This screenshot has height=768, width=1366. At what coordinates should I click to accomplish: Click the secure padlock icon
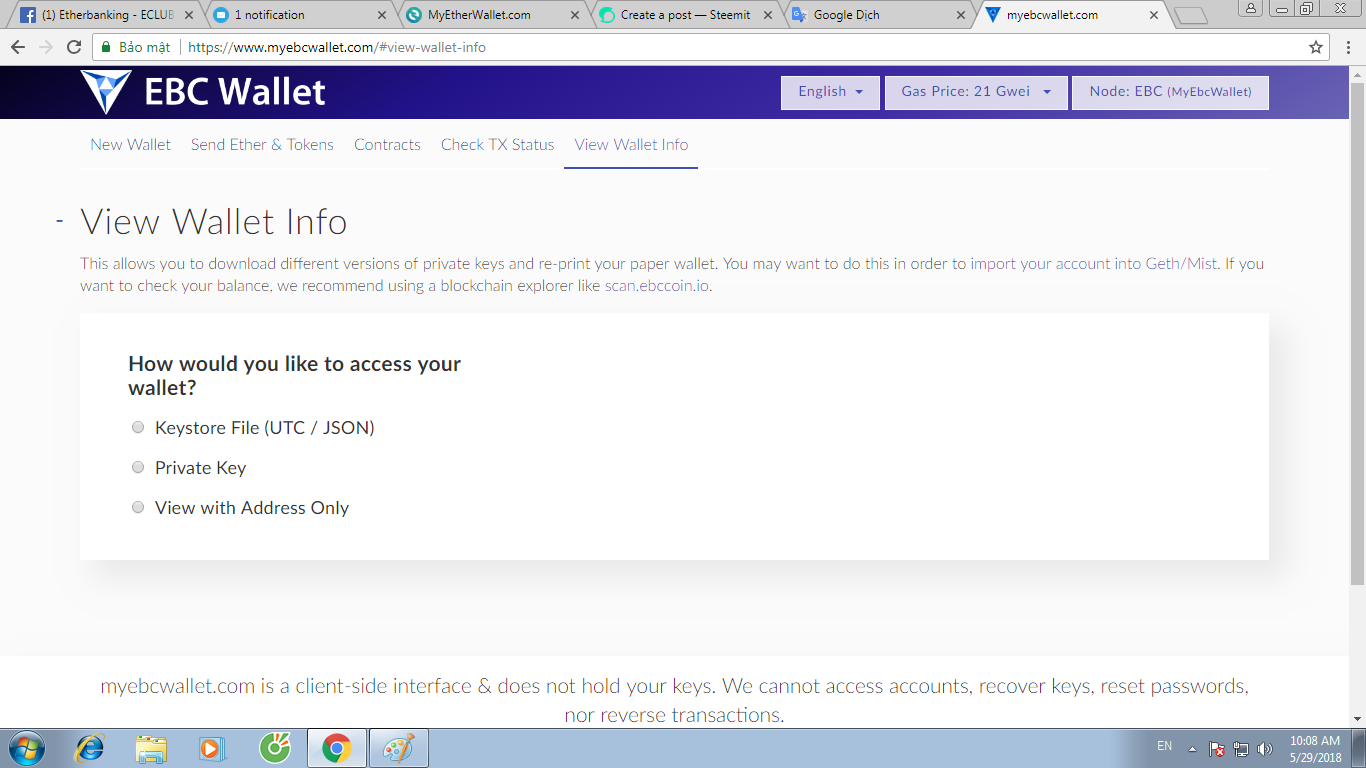click(105, 47)
